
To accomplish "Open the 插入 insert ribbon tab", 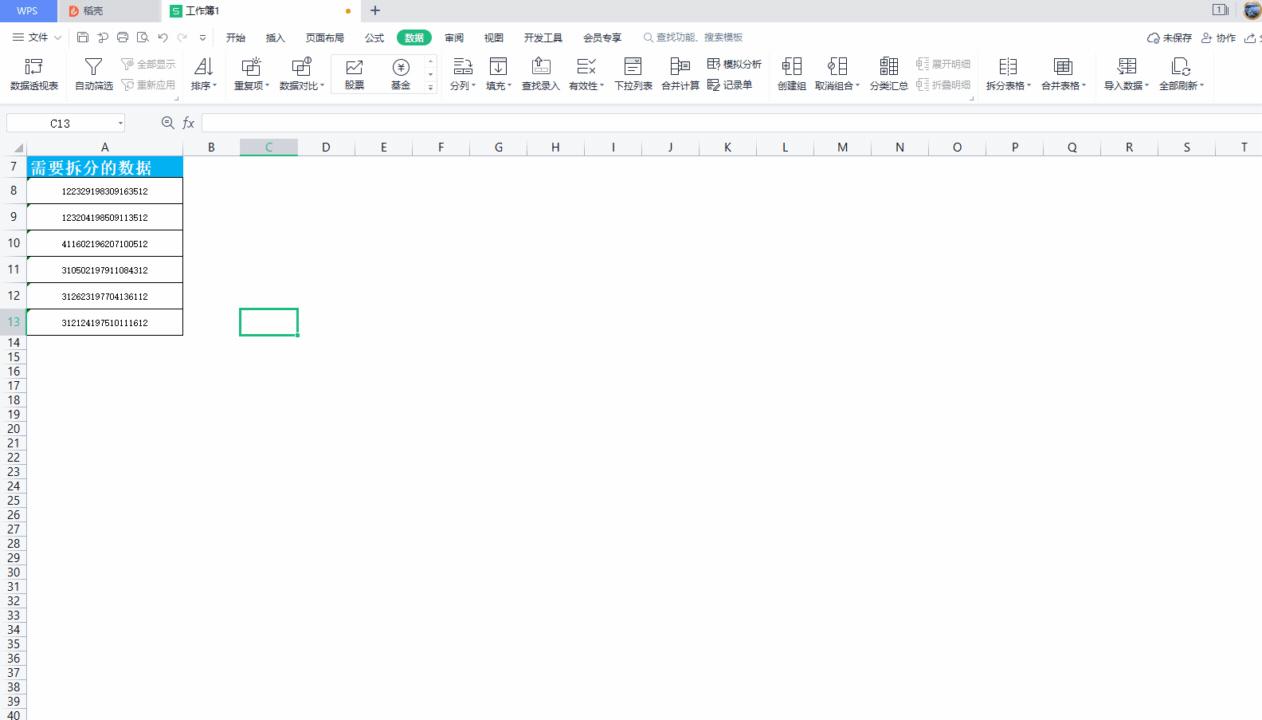I will [x=275, y=38].
